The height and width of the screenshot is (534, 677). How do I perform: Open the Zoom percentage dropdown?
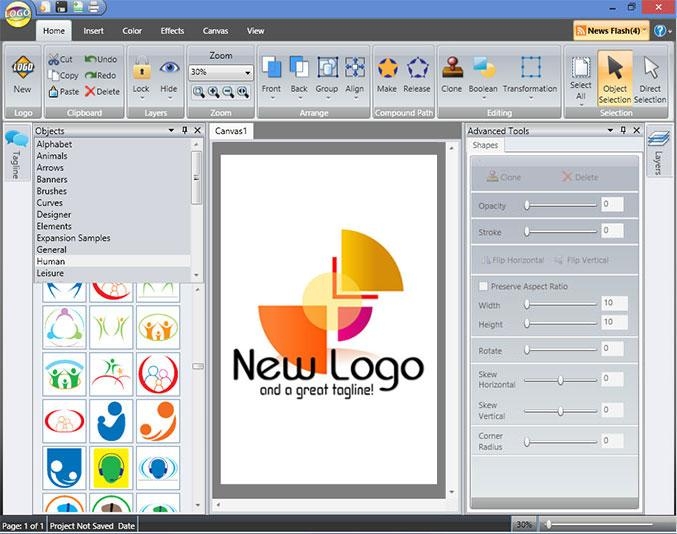tap(247, 73)
